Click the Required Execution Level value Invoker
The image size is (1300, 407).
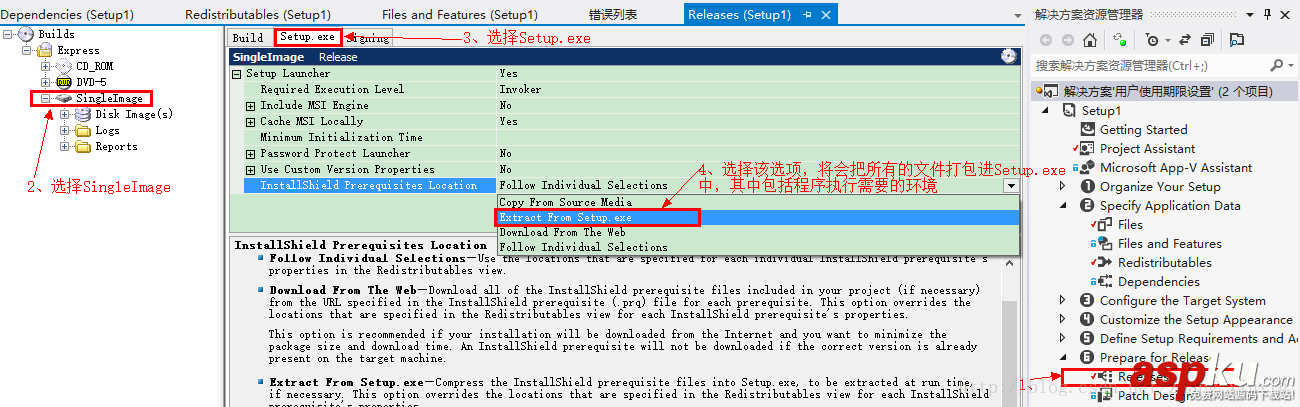[x=758, y=89]
